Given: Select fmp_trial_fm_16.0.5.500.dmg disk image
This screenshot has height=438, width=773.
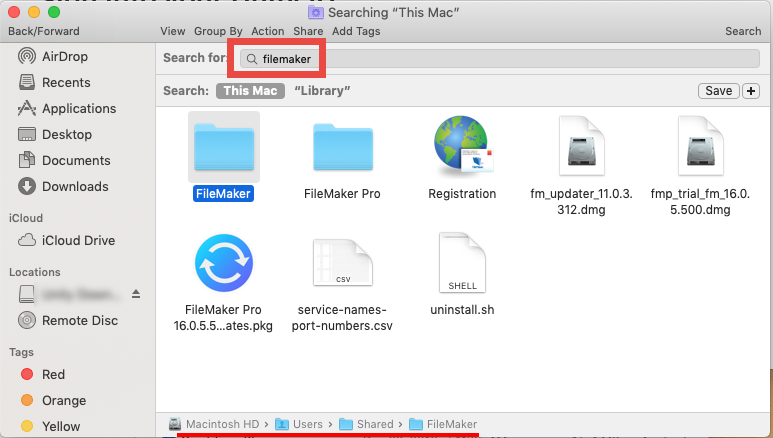Looking at the screenshot, I should tap(701, 146).
